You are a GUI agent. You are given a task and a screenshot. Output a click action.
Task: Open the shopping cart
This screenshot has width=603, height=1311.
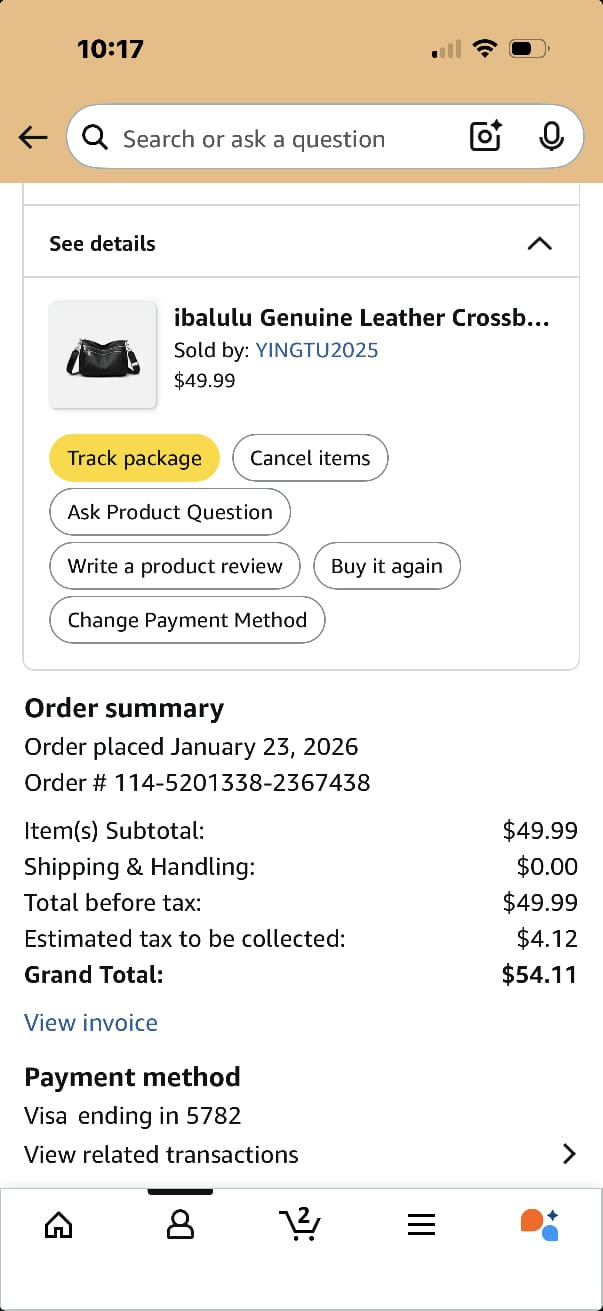pyautogui.click(x=300, y=1223)
